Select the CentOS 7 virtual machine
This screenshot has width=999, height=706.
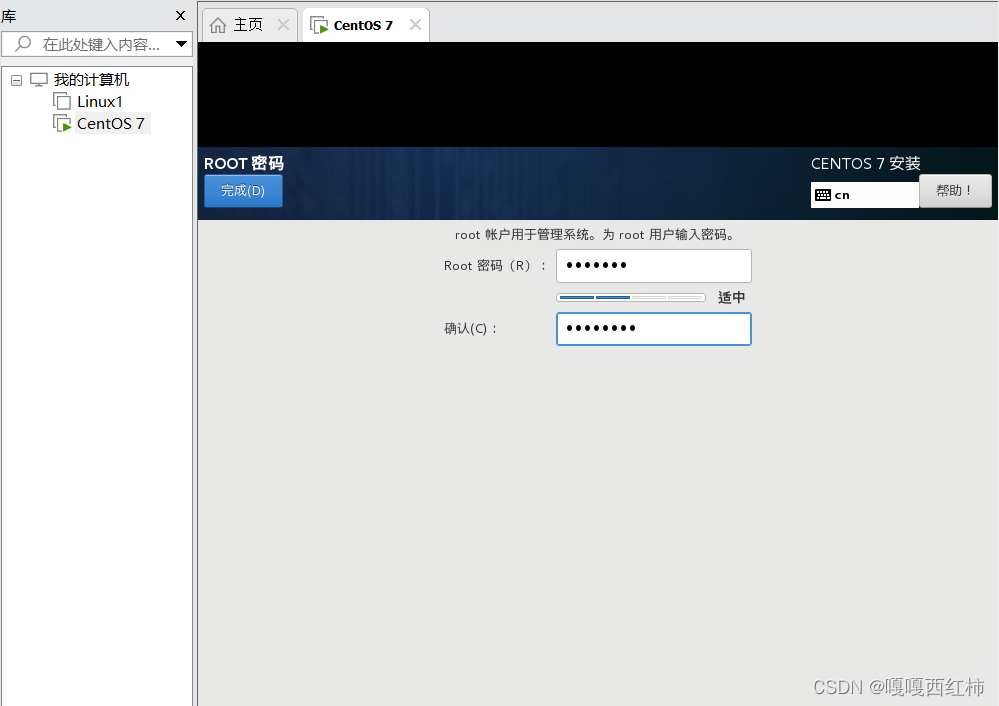(x=111, y=124)
